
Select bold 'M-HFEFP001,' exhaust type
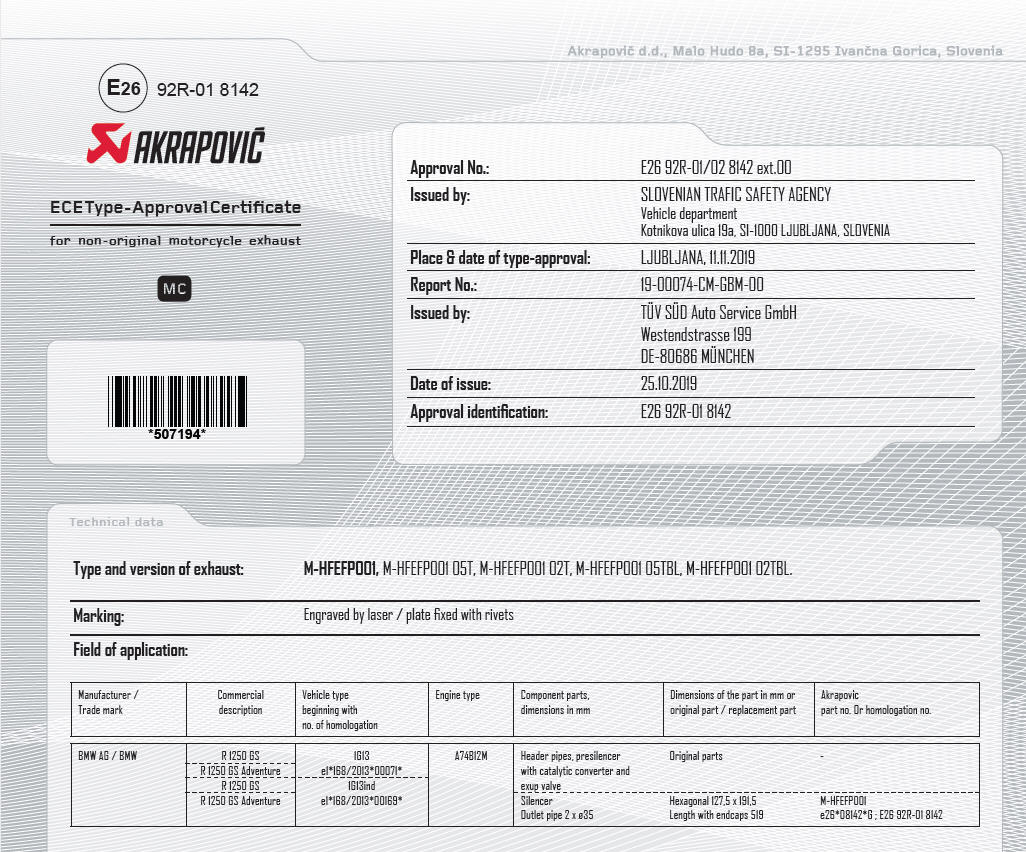tap(341, 569)
